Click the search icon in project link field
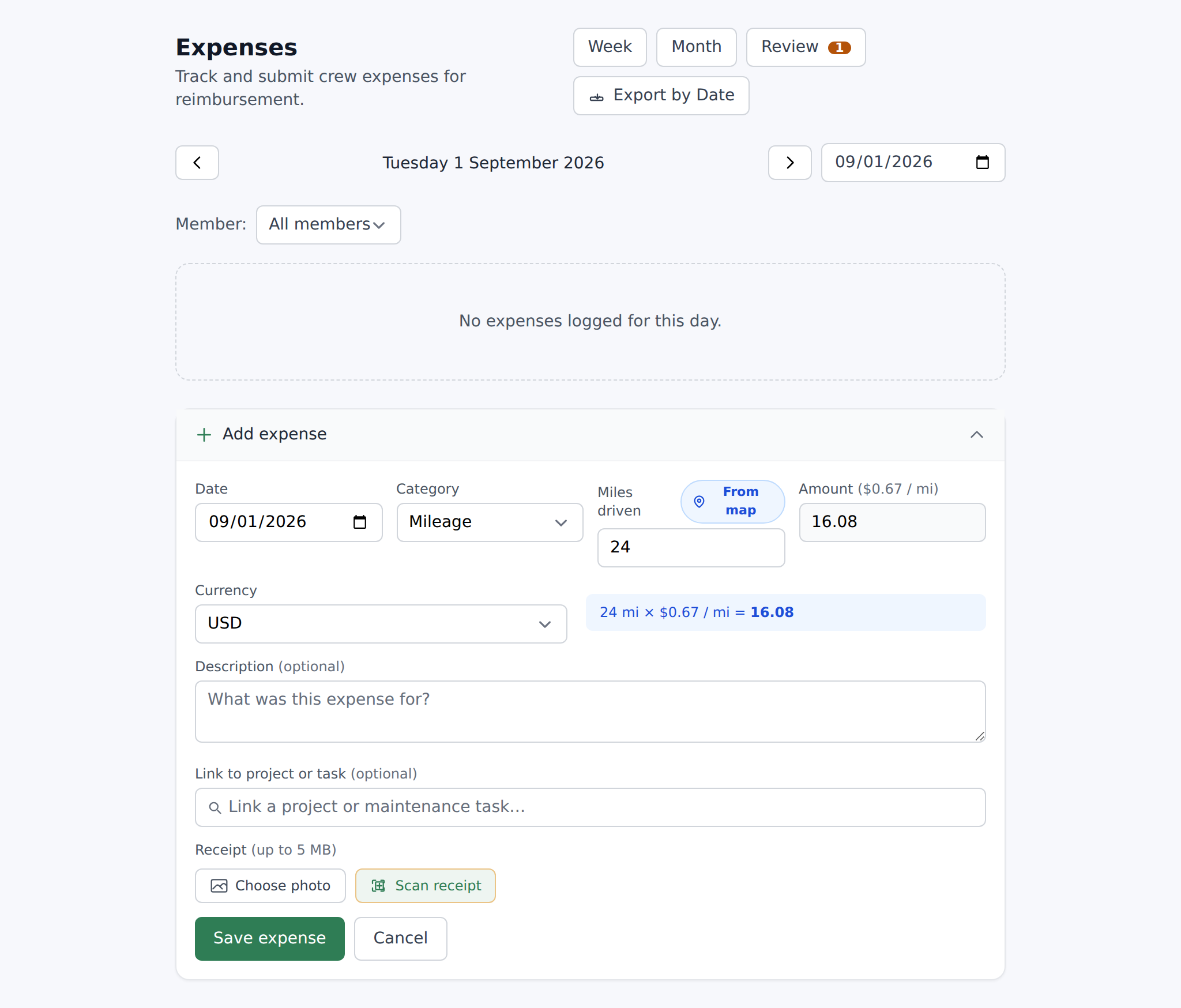This screenshot has height=1008, width=1181. 215,807
